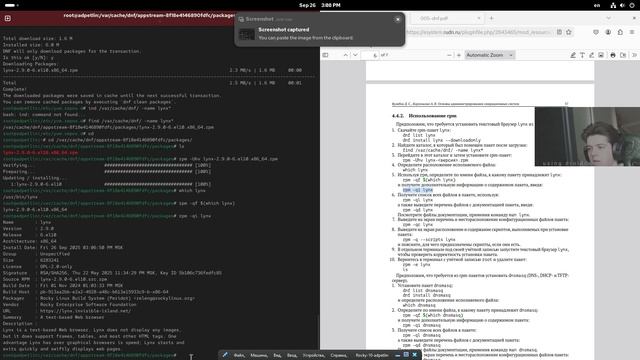Screen dimensions: 640x360
Task: Open the Справка menu in the VirtualBox toolbar
Action: tap(338, 356)
